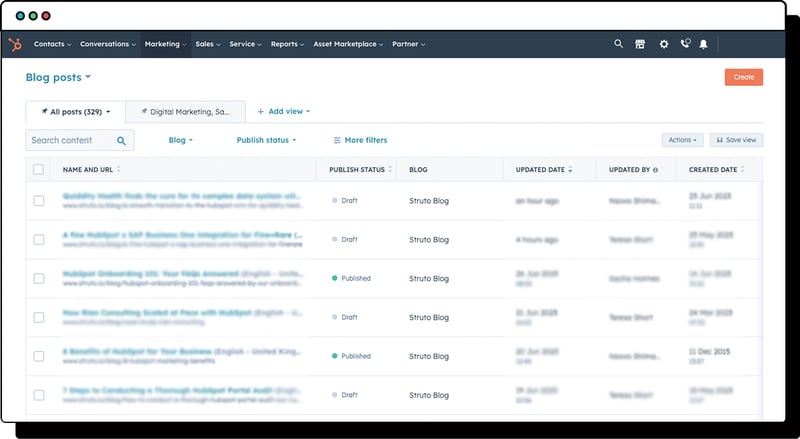Click the Save view button

pyautogui.click(x=736, y=140)
